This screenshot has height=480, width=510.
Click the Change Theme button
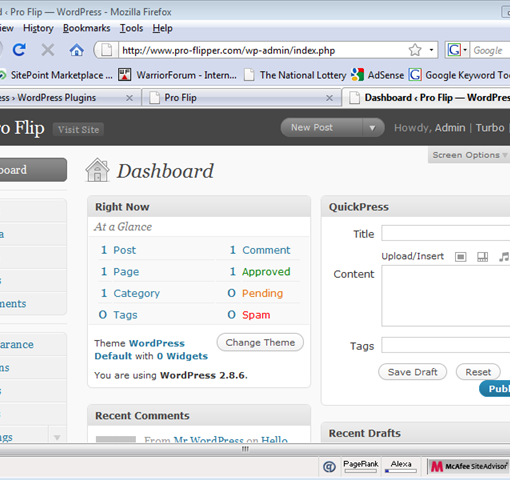(x=260, y=342)
